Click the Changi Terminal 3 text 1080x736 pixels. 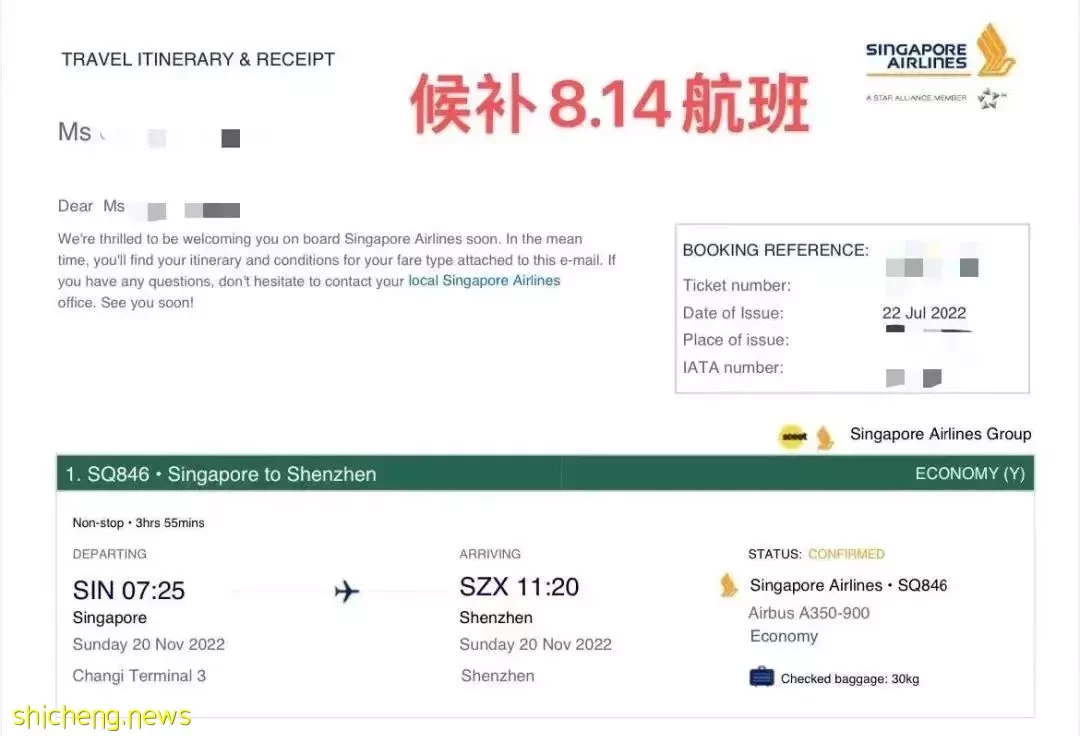coord(139,676)
